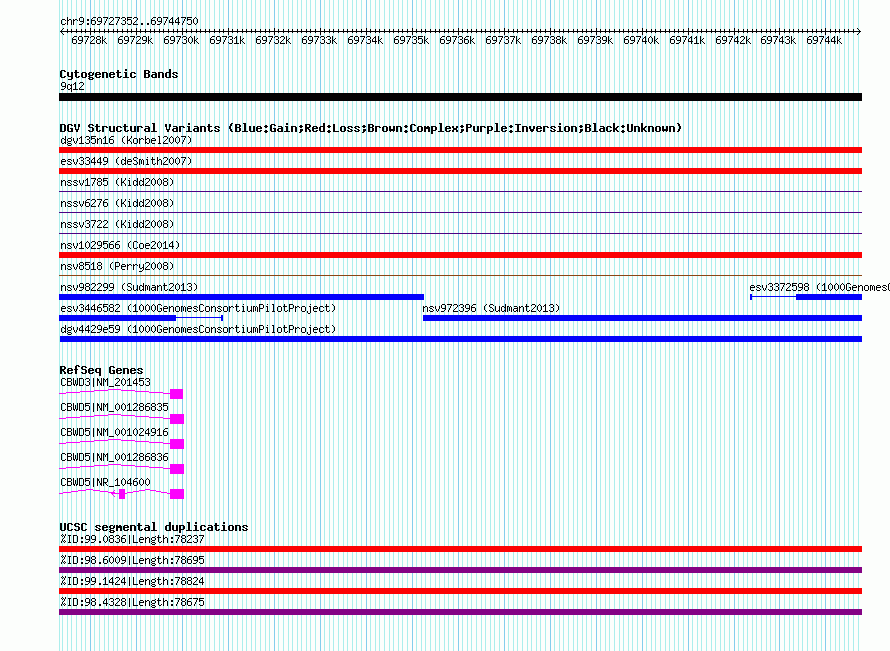Select the 9q12 band label
The width and height of the screenshot is (890, 651).
[72, 86]
